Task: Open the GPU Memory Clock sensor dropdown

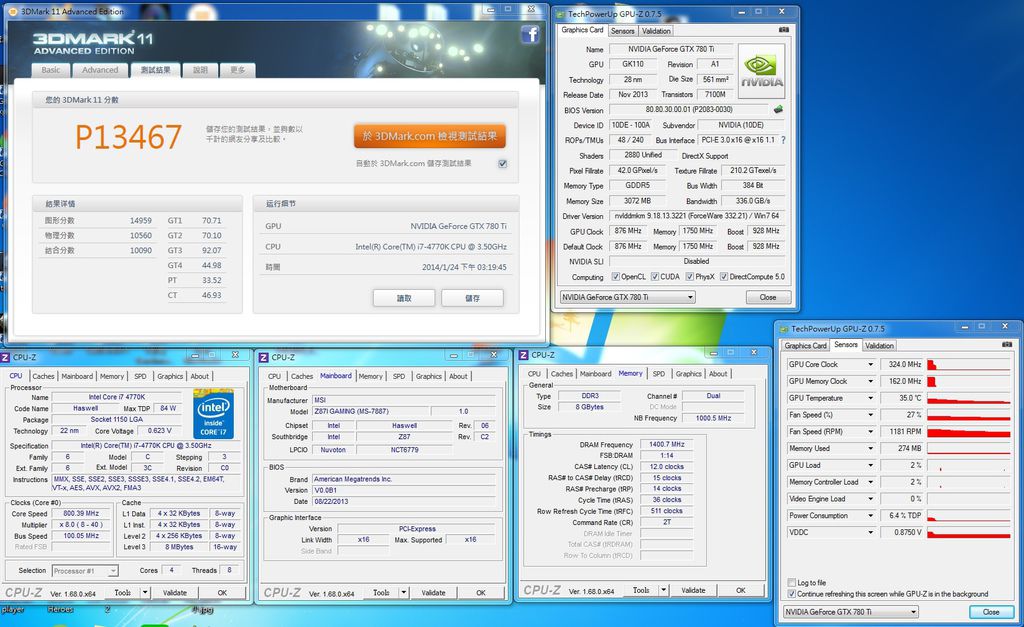Action: pyautogui.click(x=870, y=381)
